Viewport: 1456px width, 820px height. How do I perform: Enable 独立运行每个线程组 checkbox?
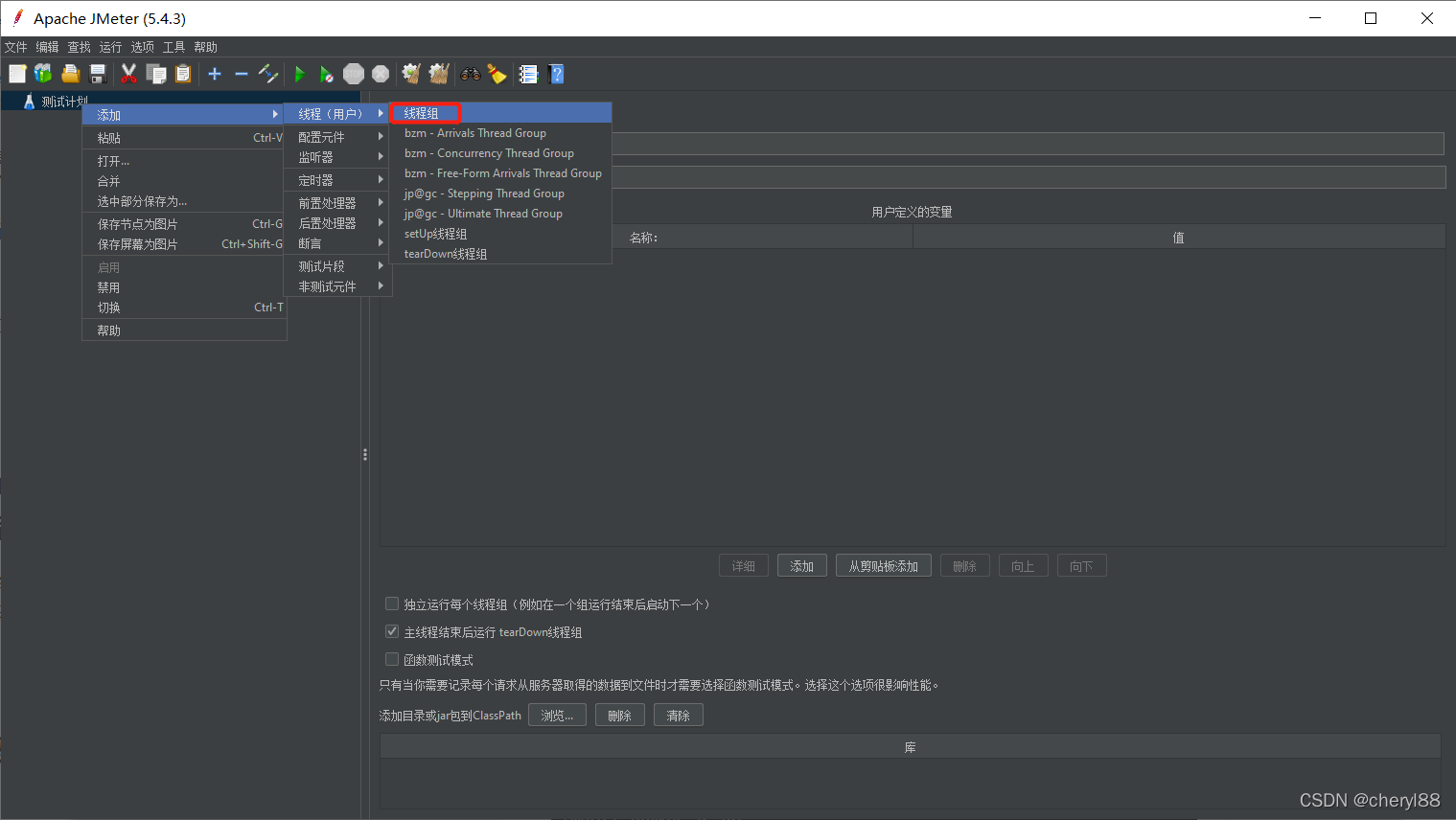tap(391, 604)
